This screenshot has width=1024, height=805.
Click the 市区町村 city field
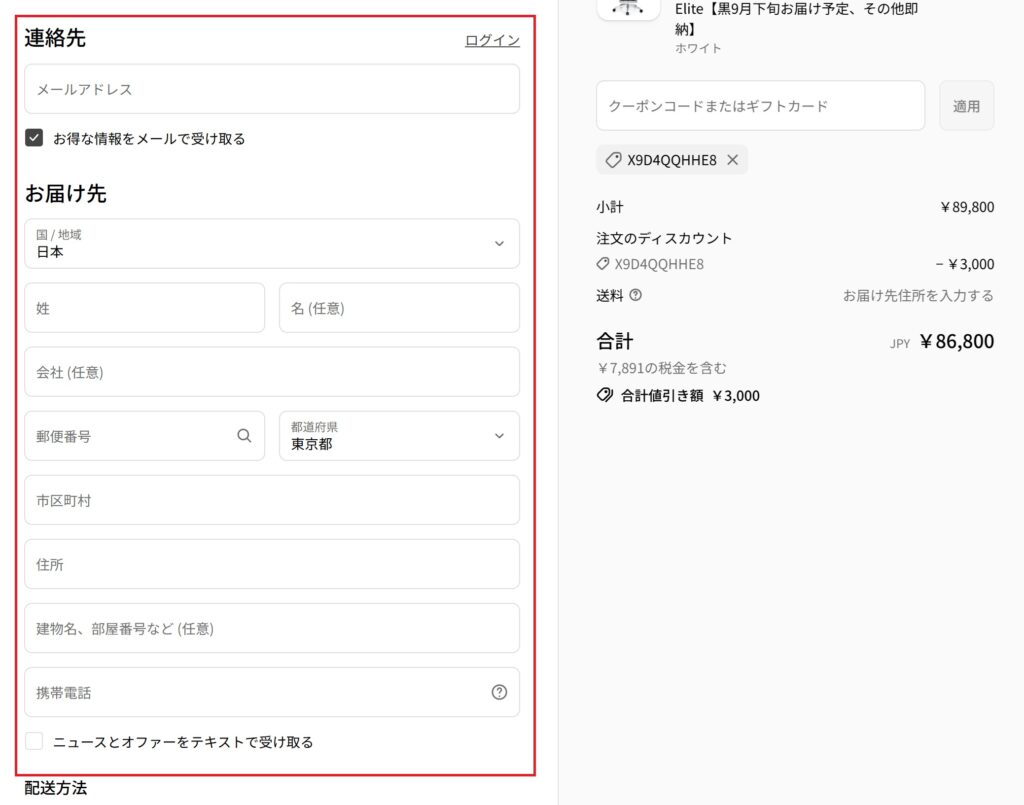tap(272, 500)
